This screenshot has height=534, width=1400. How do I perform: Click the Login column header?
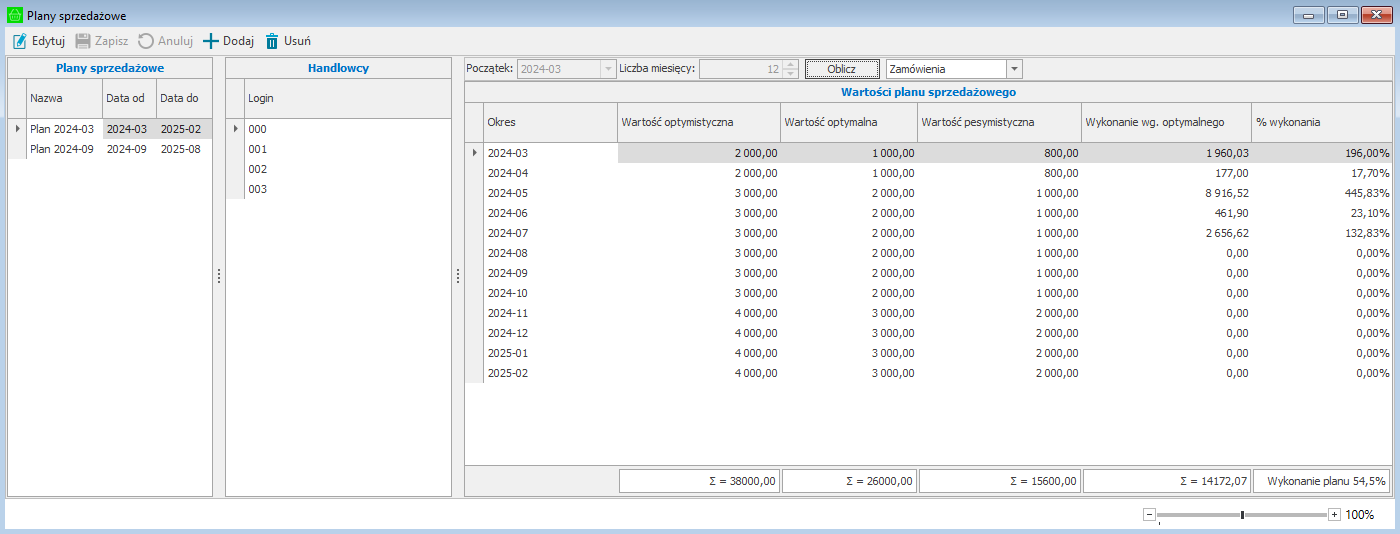[347, 98]
